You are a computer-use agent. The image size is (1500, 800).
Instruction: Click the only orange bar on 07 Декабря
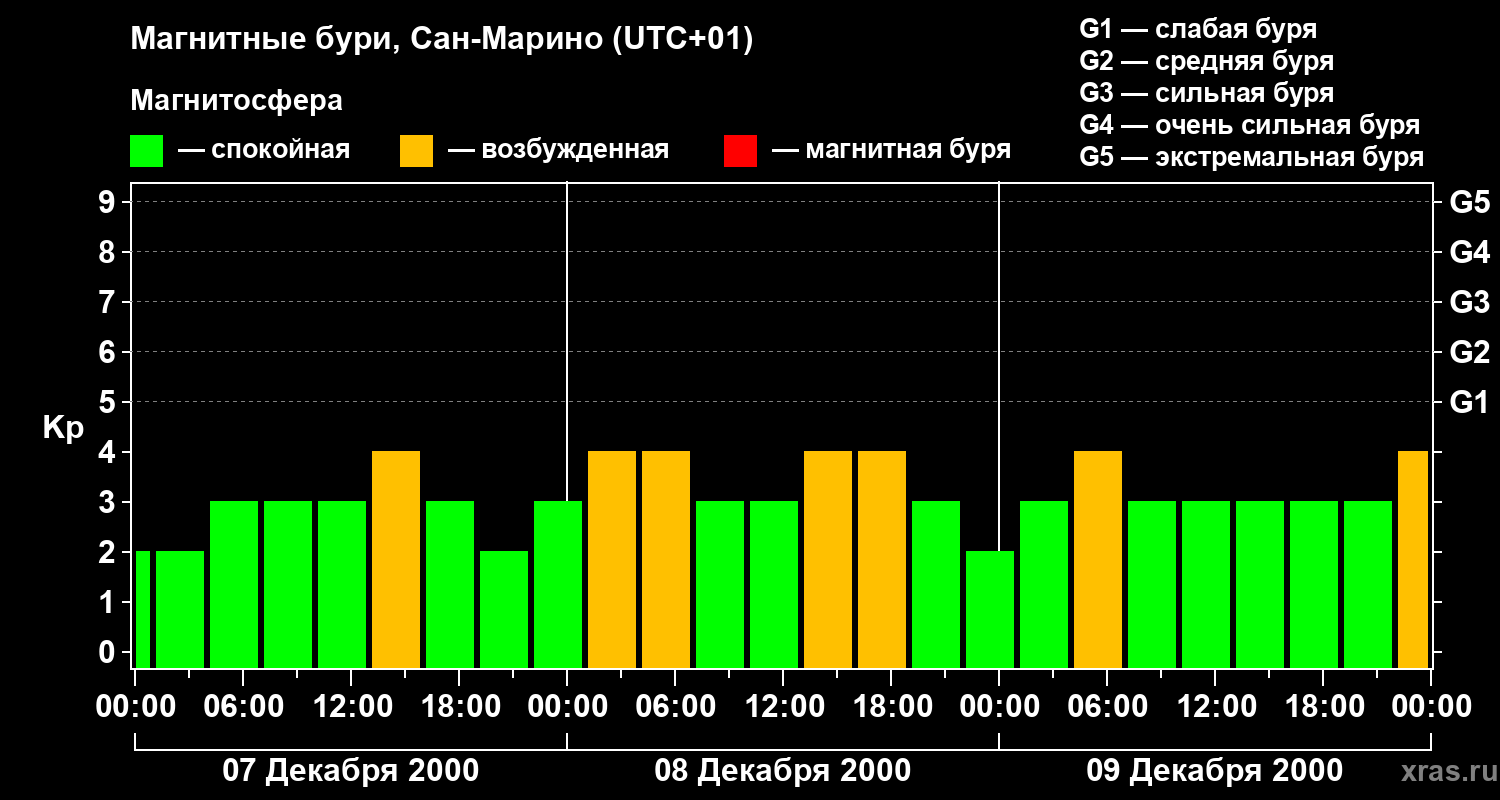[396, 560]
